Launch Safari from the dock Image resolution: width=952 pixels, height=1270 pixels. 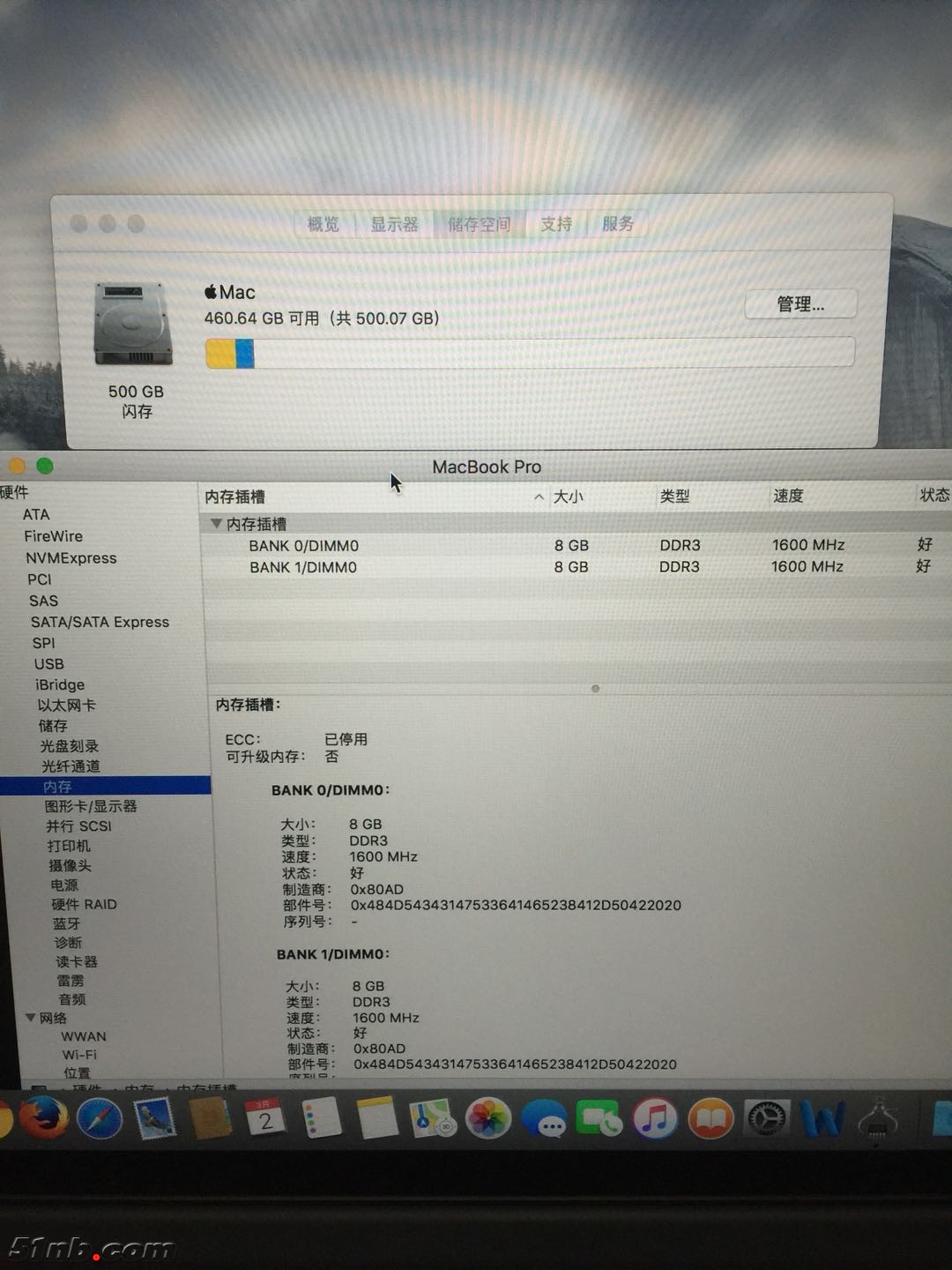tap(100, 1119)
